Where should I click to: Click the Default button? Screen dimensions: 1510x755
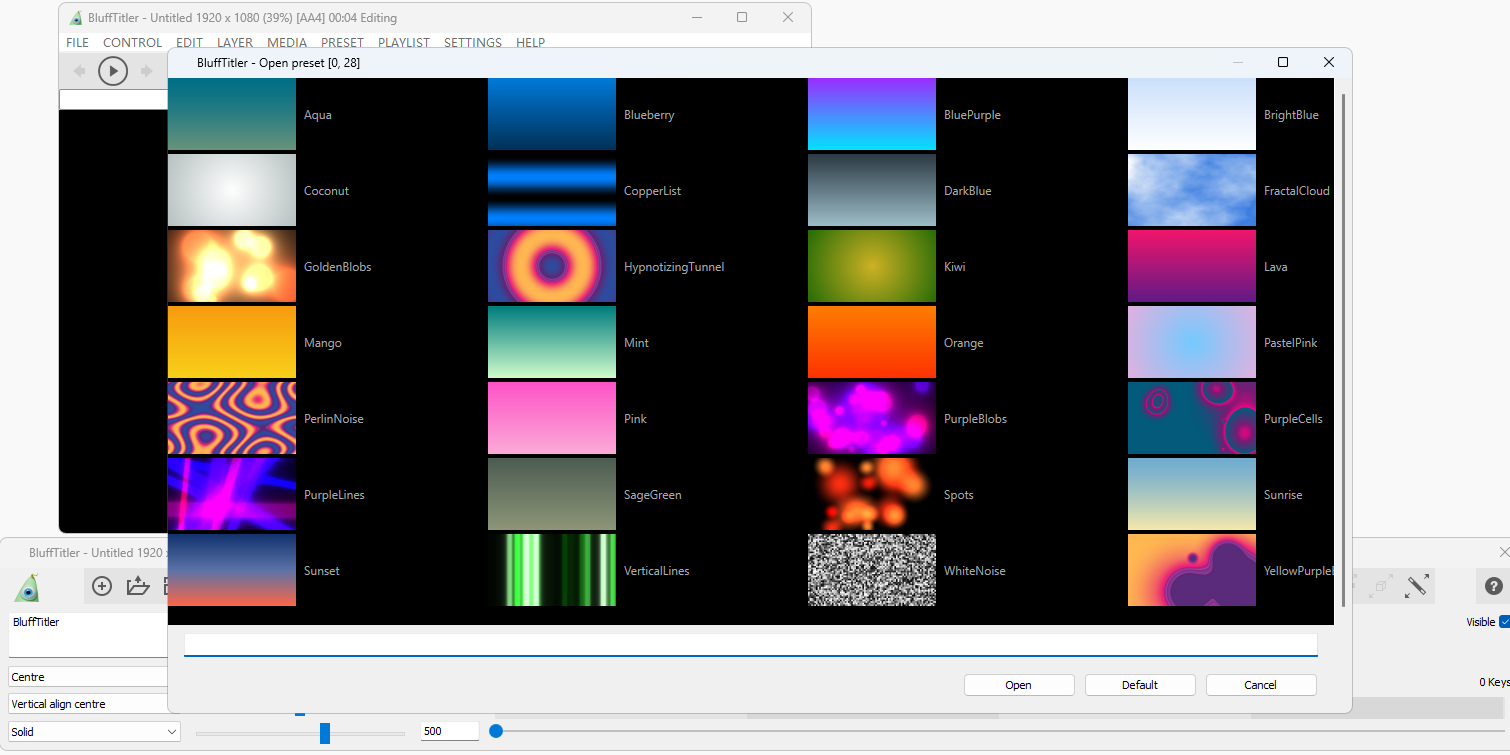tap(1139, 685)
